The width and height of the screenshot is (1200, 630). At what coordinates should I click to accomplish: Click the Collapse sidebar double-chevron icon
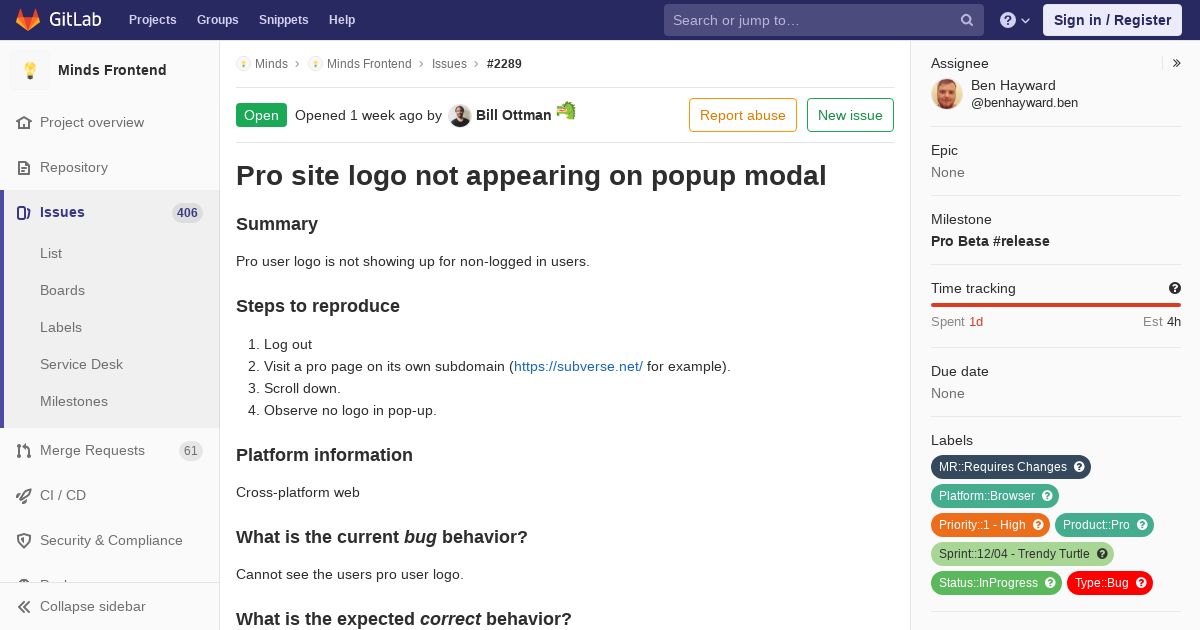click(24, 606)
